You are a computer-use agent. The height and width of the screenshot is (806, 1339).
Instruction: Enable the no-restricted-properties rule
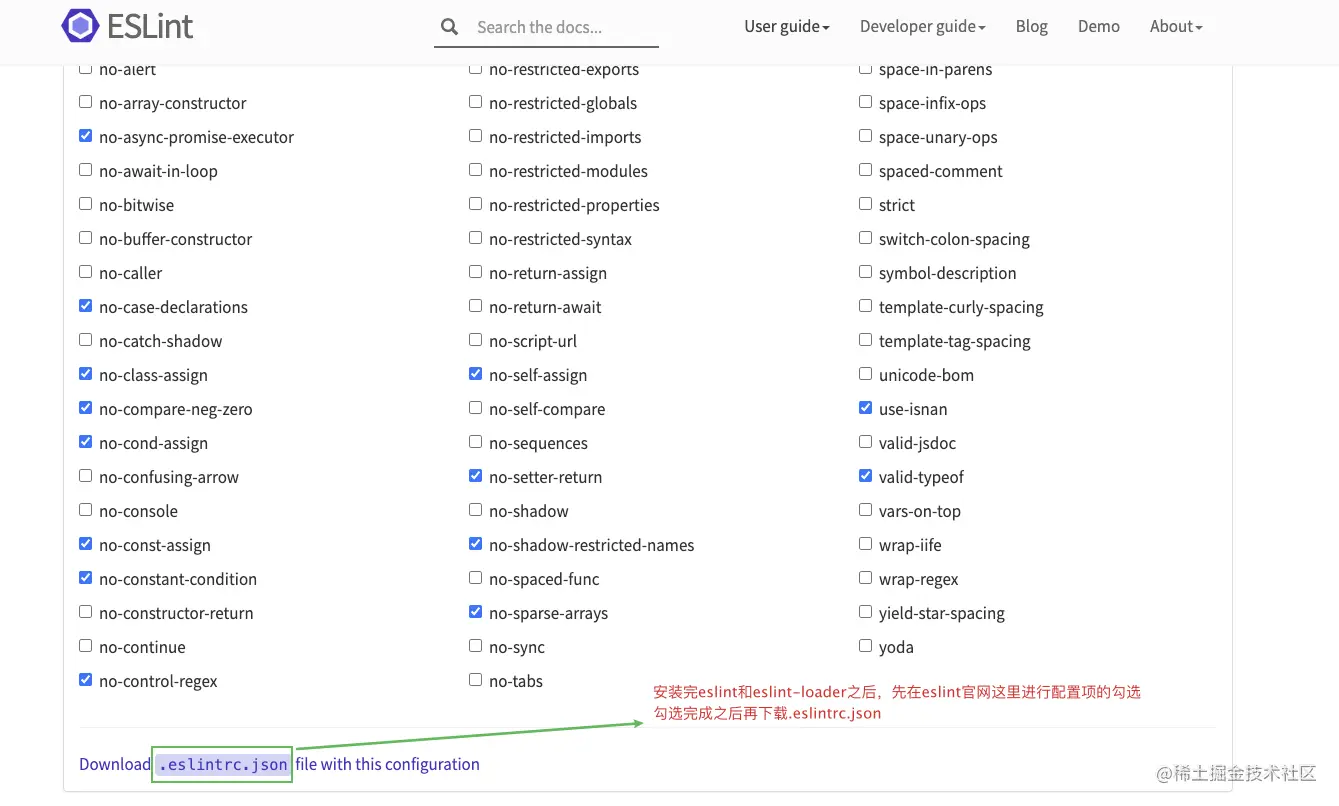click(x=475, y=204)
